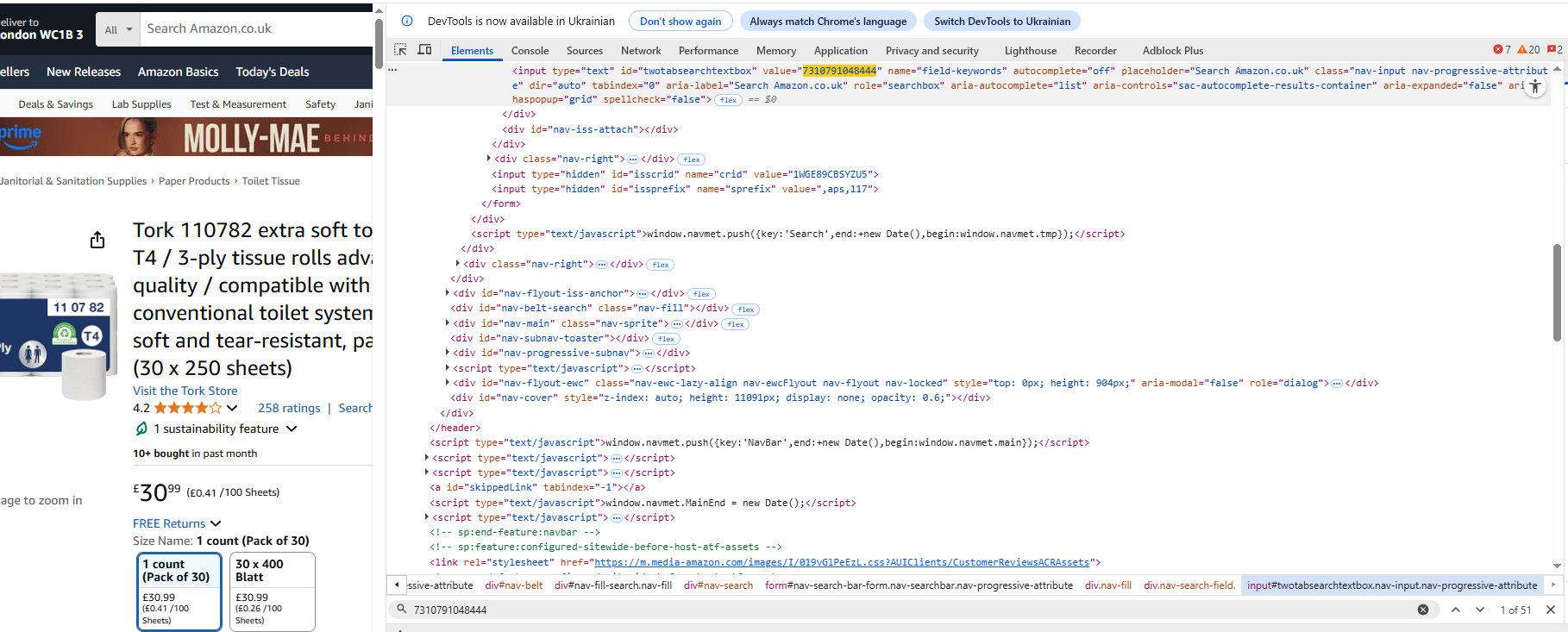This screenshot has height=632, width=1568.
Task: Select form#nav-search-bar-form breadcrumb item
Action: (919, 585)
